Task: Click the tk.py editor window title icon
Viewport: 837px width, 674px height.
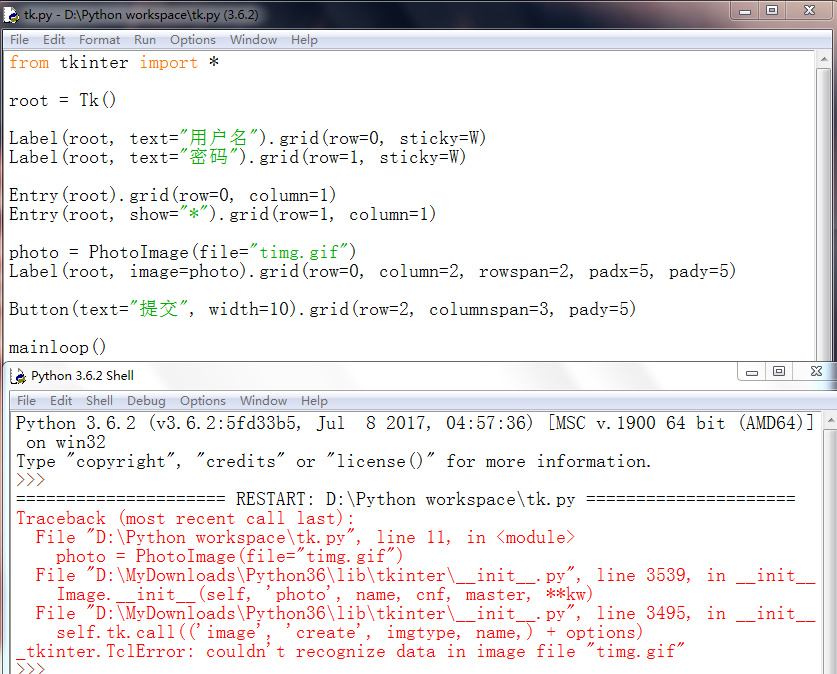Action: tap(12, 13)
